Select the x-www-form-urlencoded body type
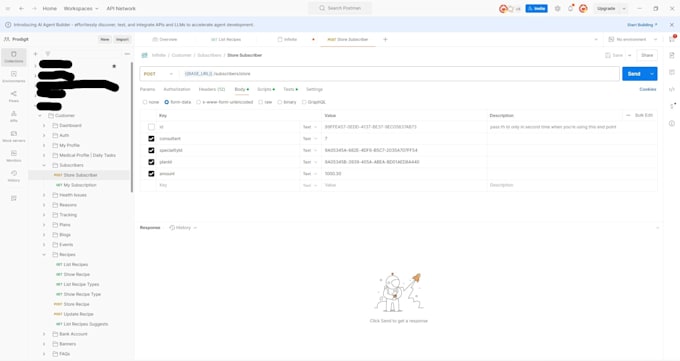680x361 pixels. point(199,102)
